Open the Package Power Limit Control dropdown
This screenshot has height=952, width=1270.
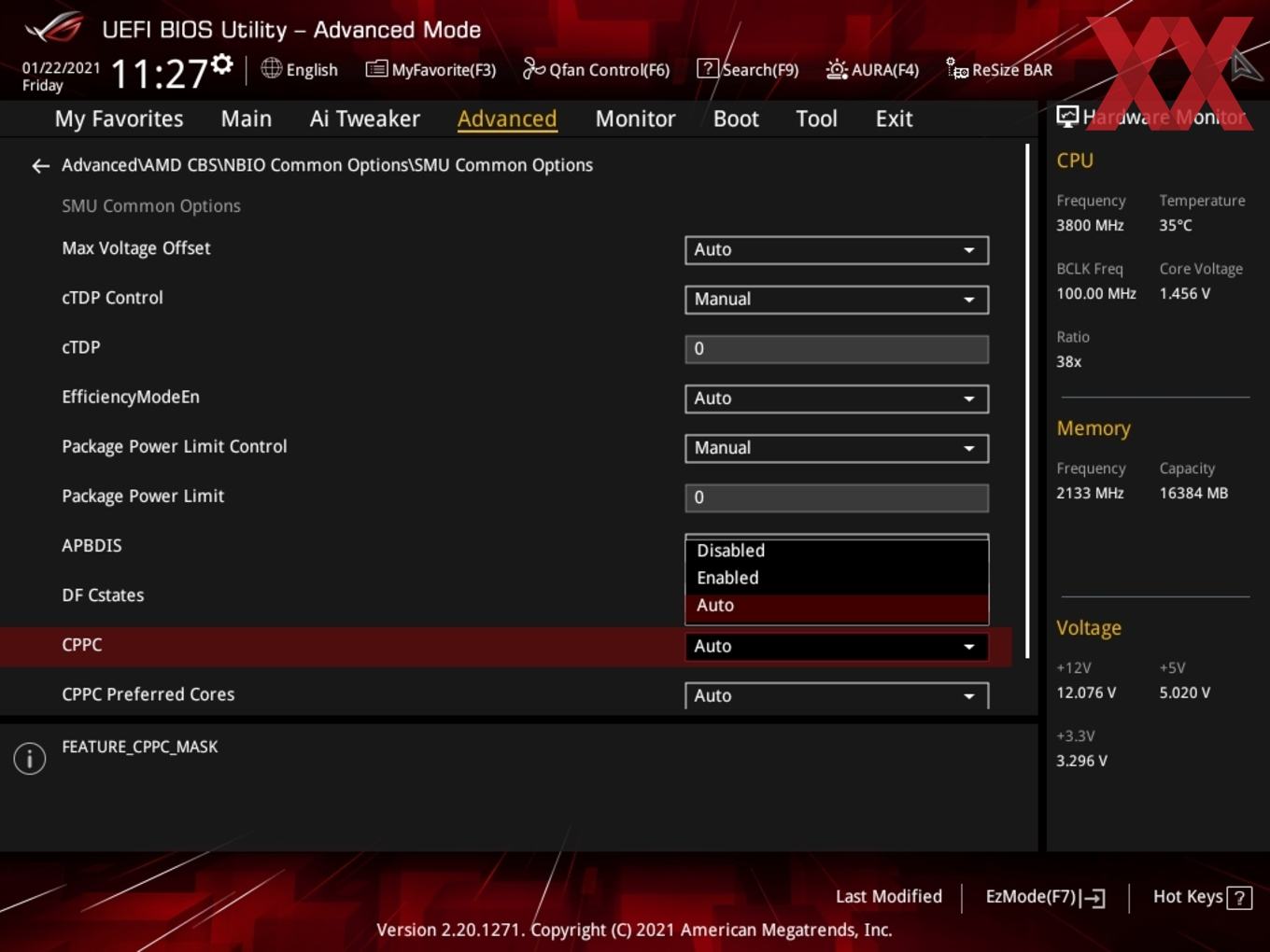click(837, 448)
